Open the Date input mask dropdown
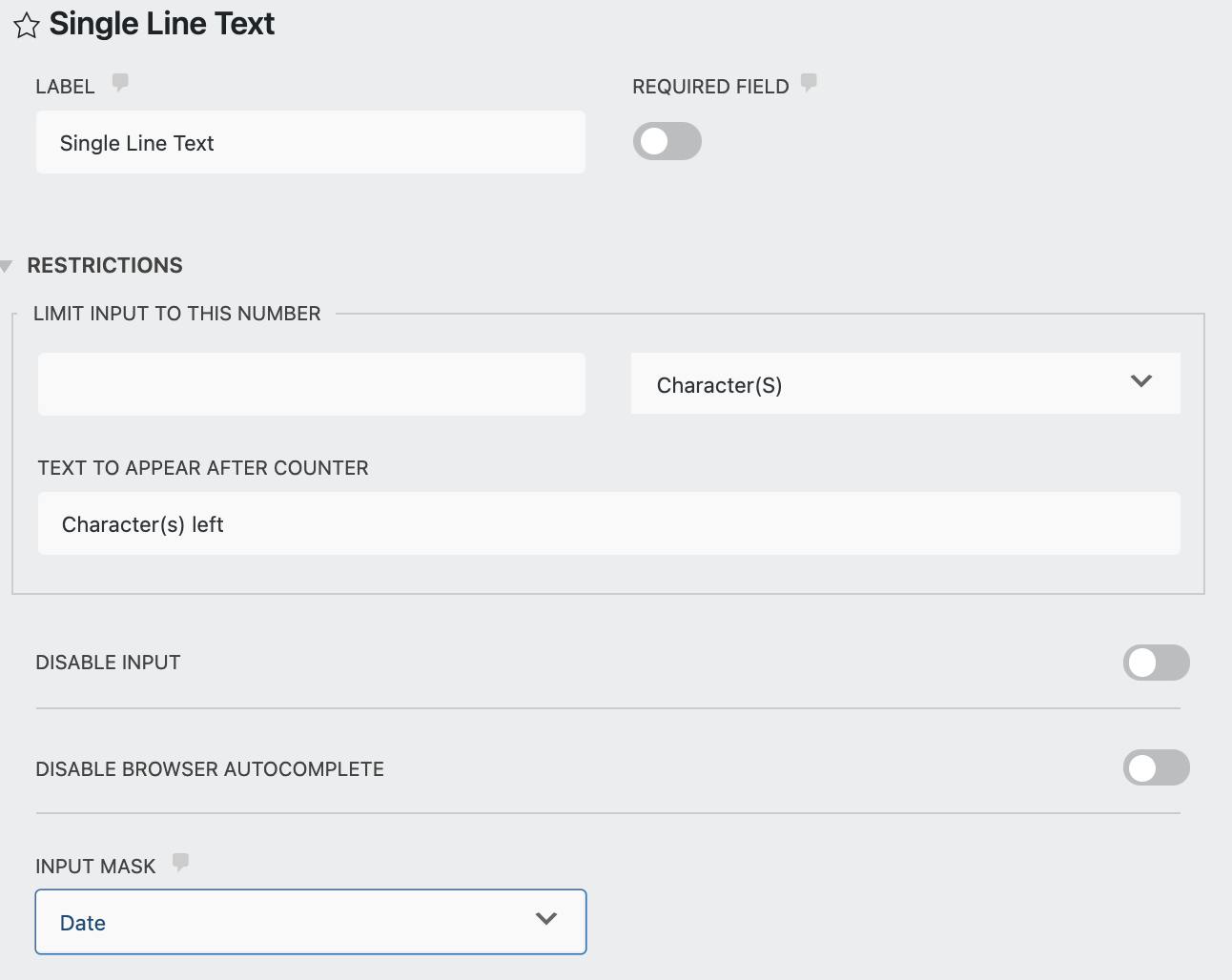Image resolution: width=1232 pixels, height=980 pixels. [x=310, y=921]
